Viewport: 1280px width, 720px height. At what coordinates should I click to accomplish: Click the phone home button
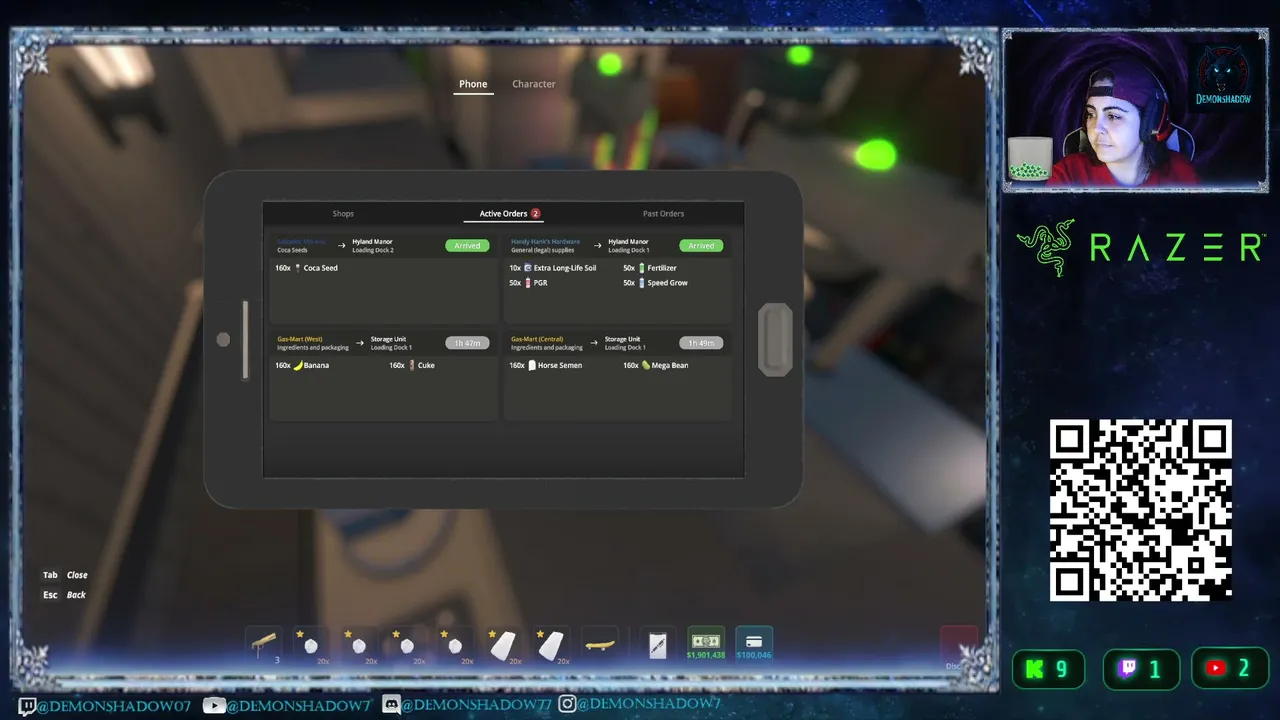tap(775, 340)
